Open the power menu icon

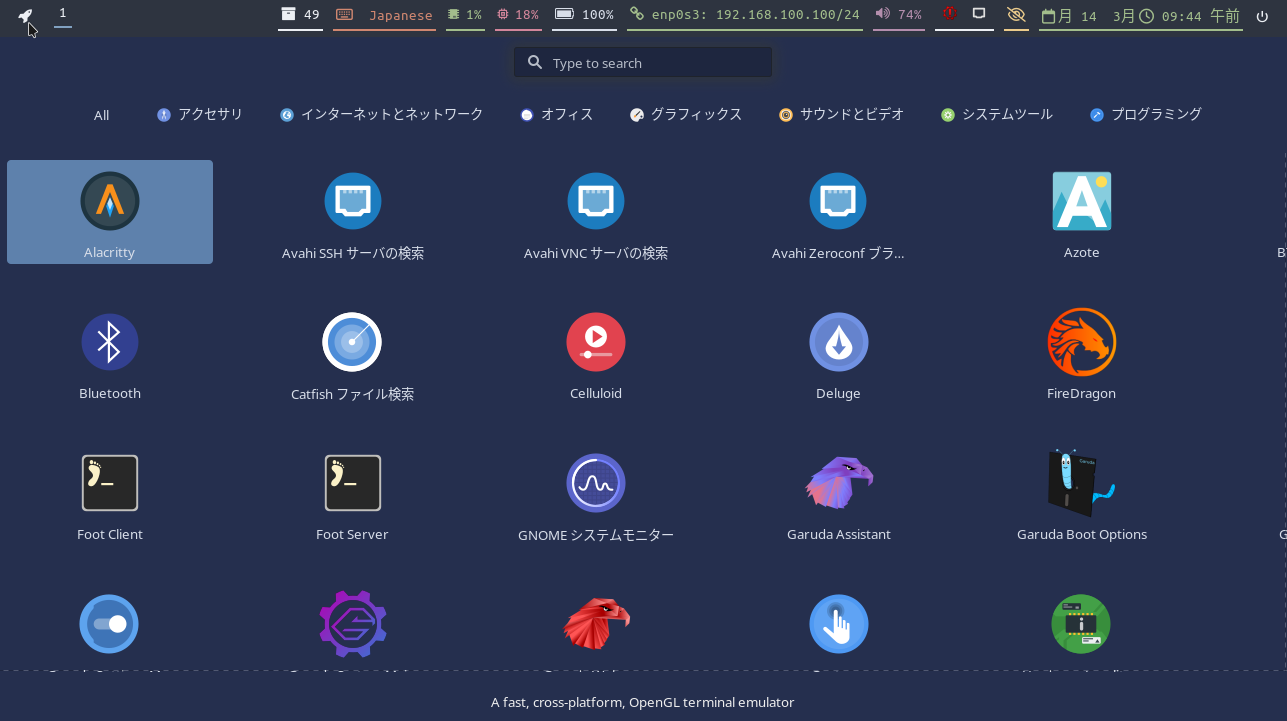[1262, 15]
